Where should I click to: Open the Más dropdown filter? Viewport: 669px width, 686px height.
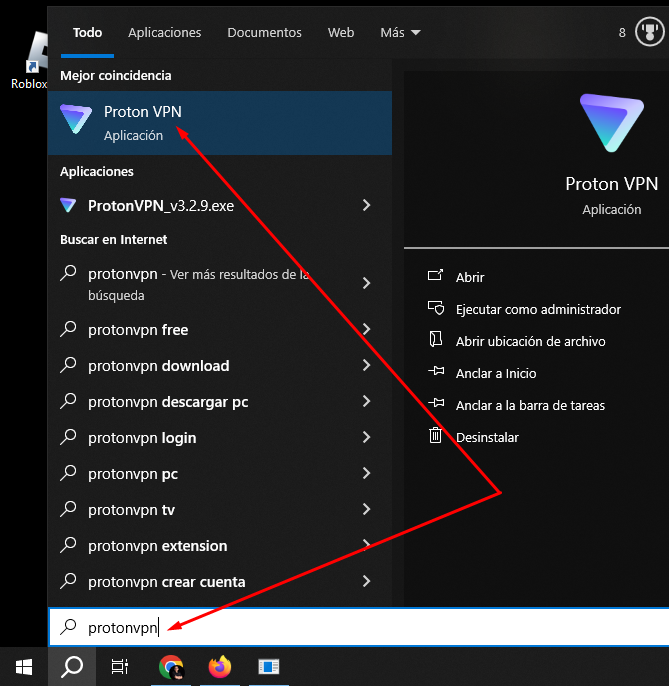[x=400, y=32]
